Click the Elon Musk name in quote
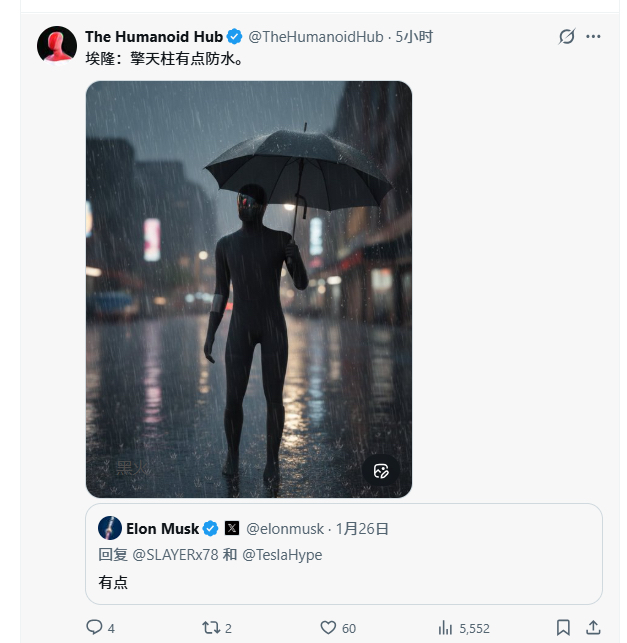This screenshot has height=643, width=627. coord(162,529)
